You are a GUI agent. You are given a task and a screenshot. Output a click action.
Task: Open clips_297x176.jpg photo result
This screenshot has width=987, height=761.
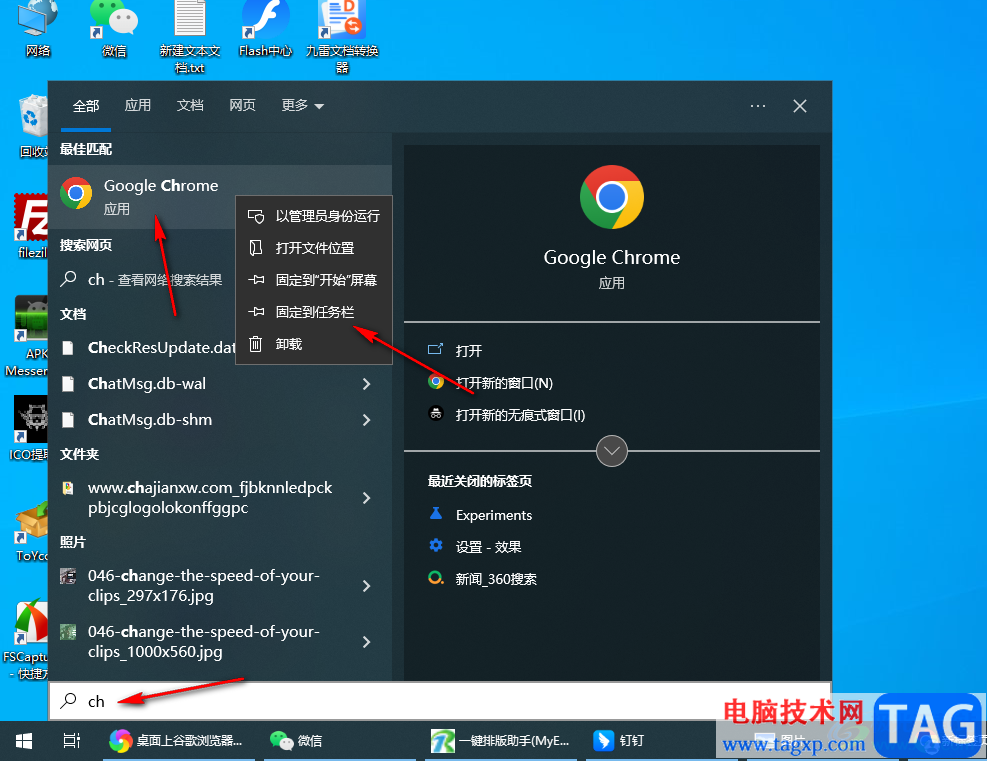pos(201,586)
